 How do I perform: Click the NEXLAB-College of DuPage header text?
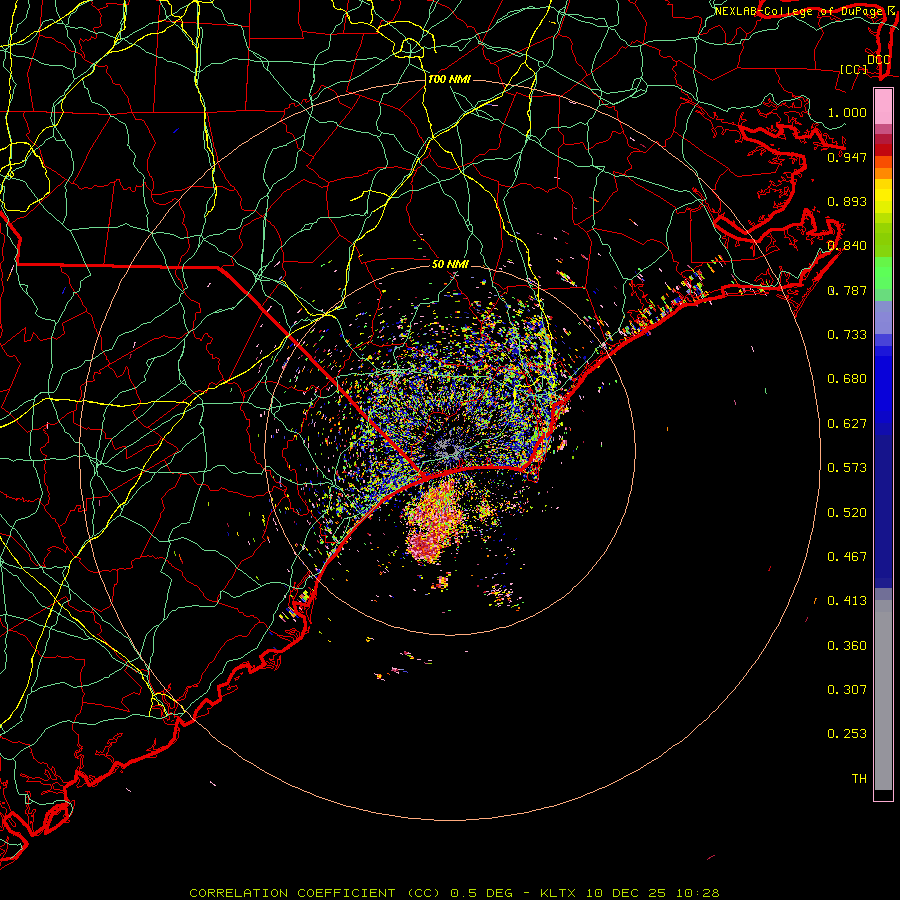tap(799, 11)
